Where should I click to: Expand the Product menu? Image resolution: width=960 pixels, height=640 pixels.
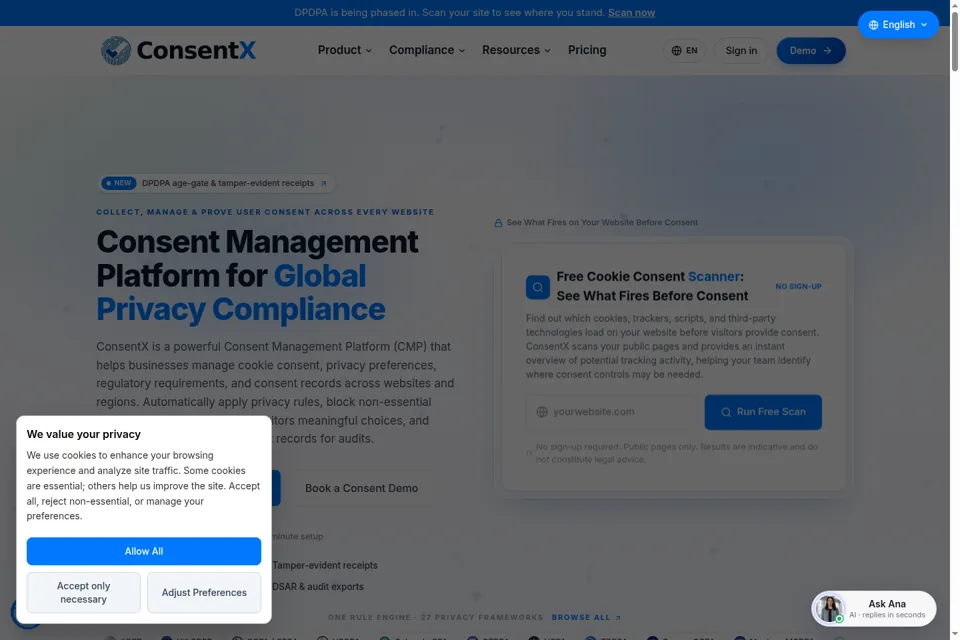(x=344, y=50)
